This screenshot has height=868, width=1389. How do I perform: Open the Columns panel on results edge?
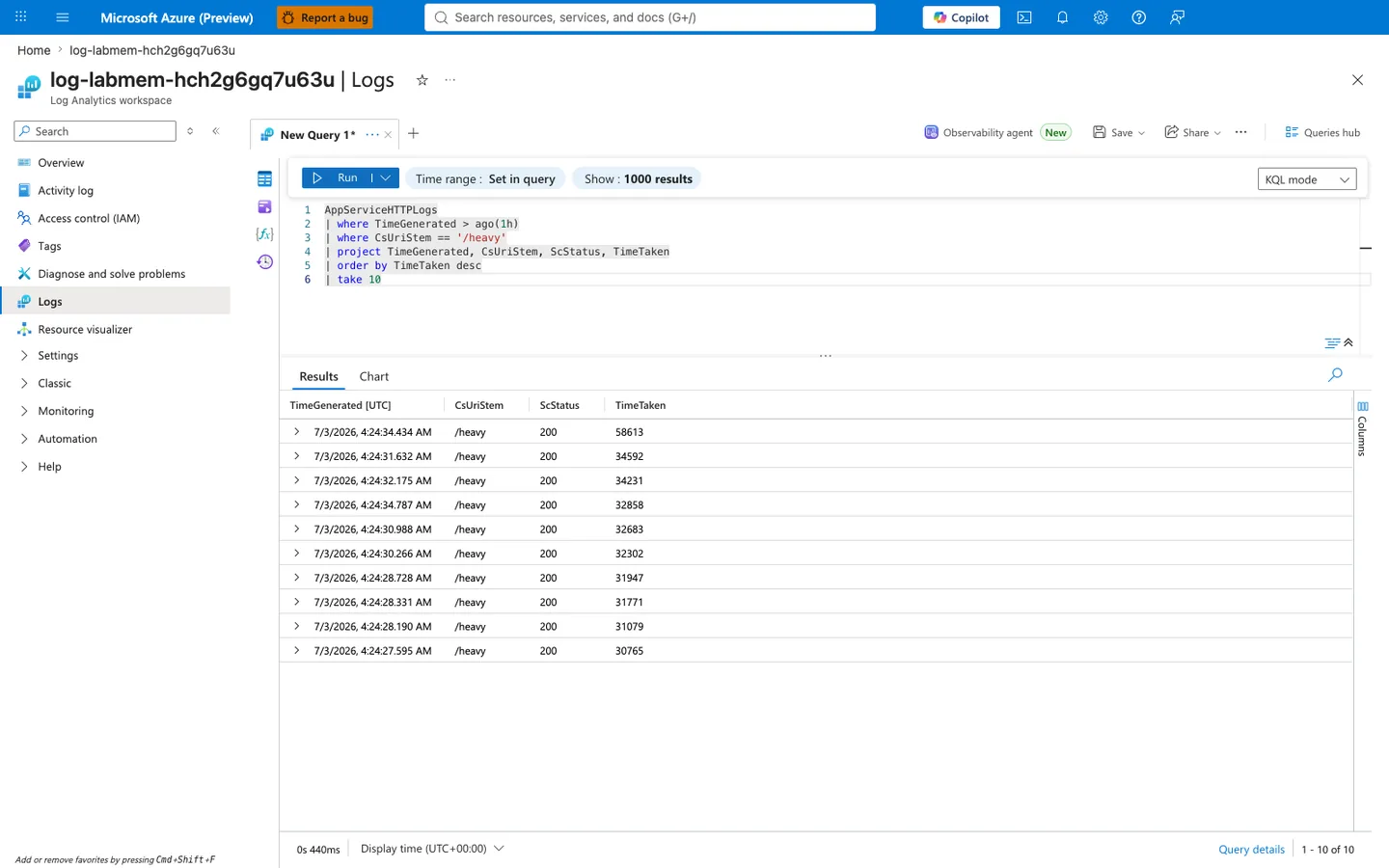(x=1362, y=428)
